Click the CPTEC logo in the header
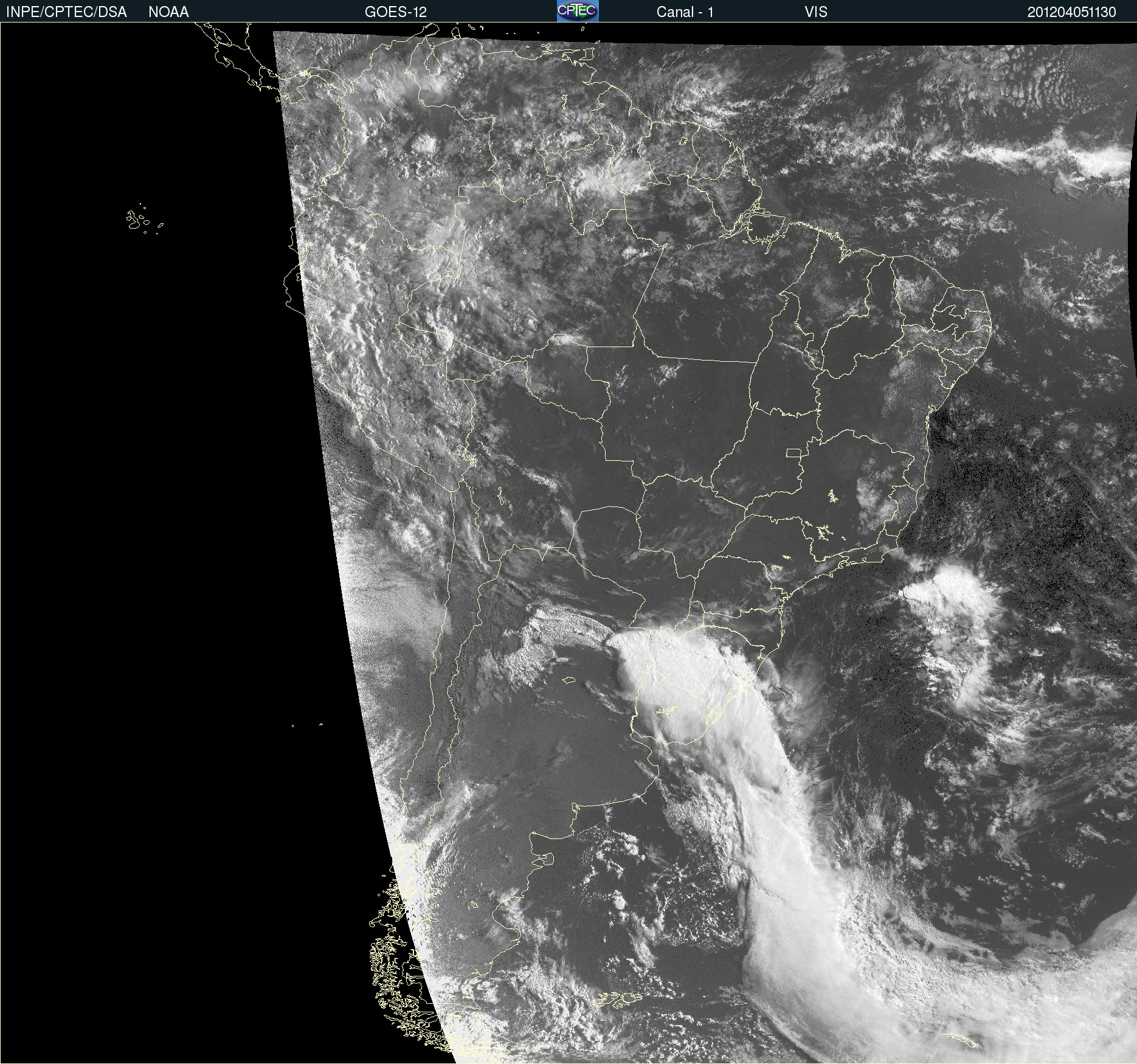 (578, 11)
